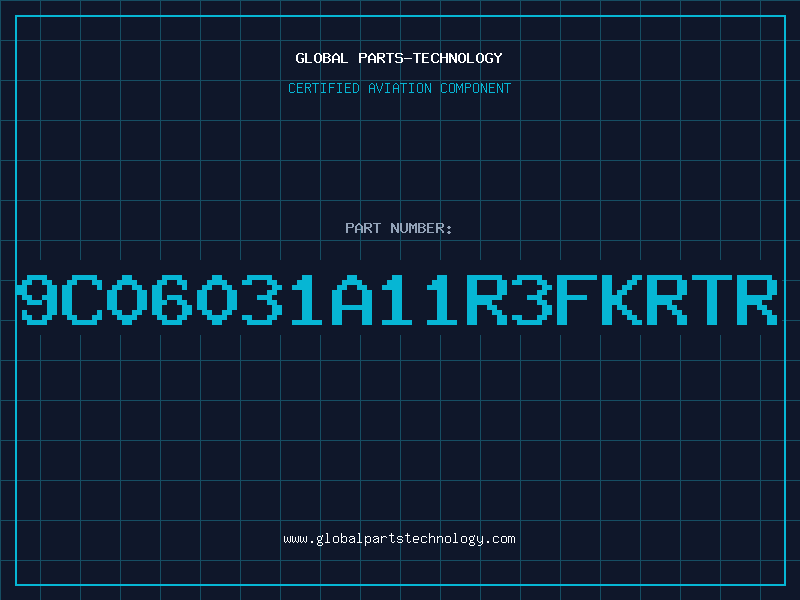This screenshot has height=600, width=800.
Task: Click the part number 9C06031A11R3FKRTR
Action: point(398,299)
